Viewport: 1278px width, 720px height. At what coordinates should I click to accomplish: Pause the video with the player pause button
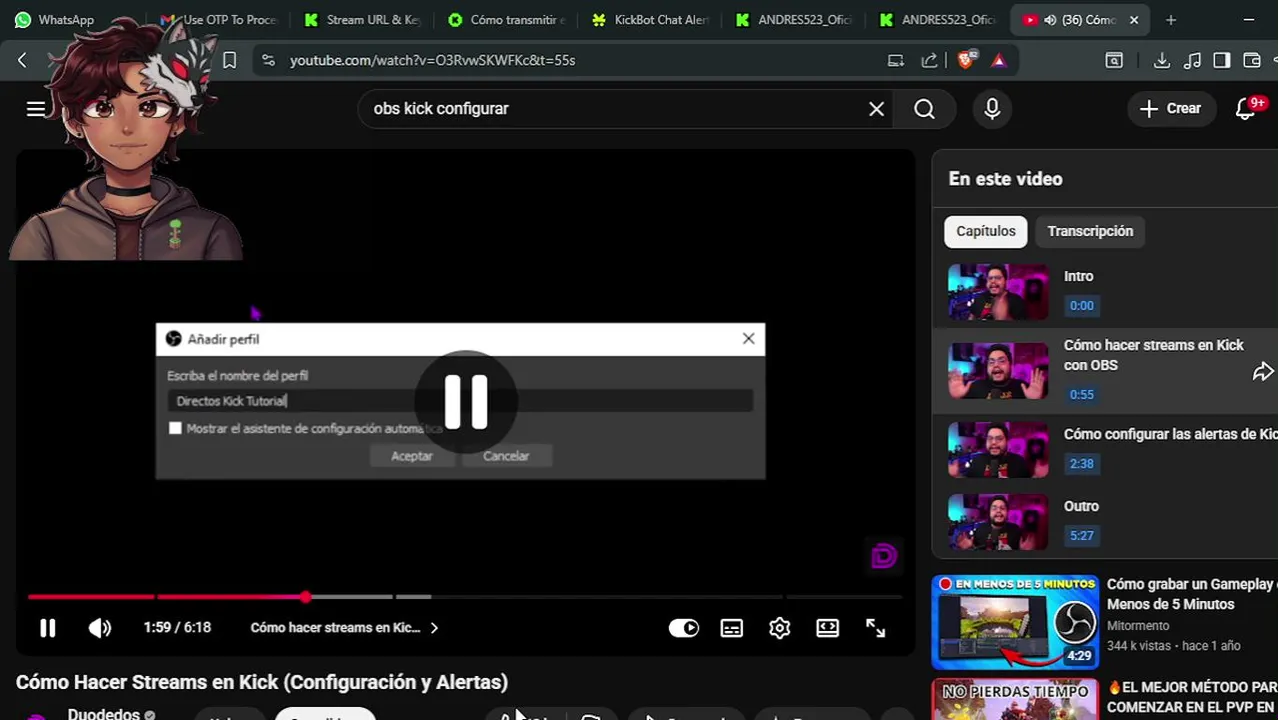[47, 628]
